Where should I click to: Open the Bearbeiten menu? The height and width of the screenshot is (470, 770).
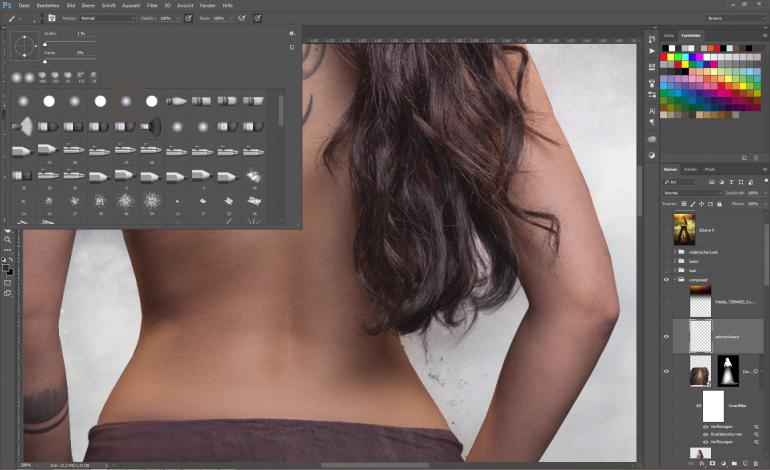pyautogui.click(x=47, y=5)
